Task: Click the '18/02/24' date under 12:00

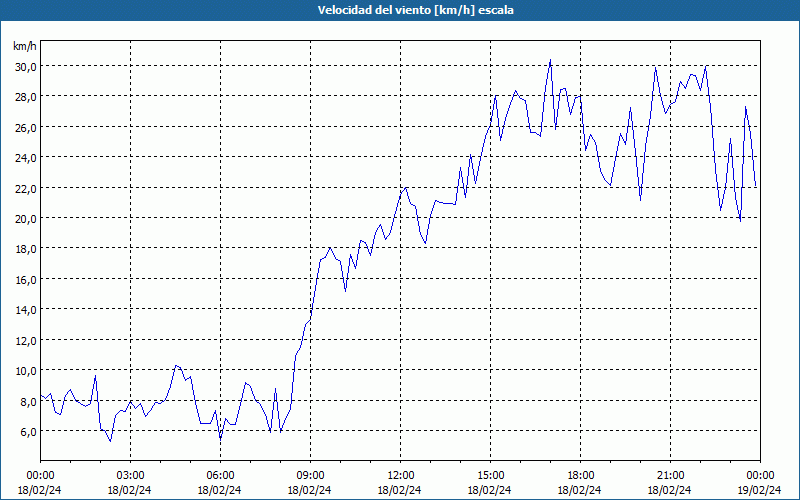Action: pyautogui.click(x=400, y=490)
